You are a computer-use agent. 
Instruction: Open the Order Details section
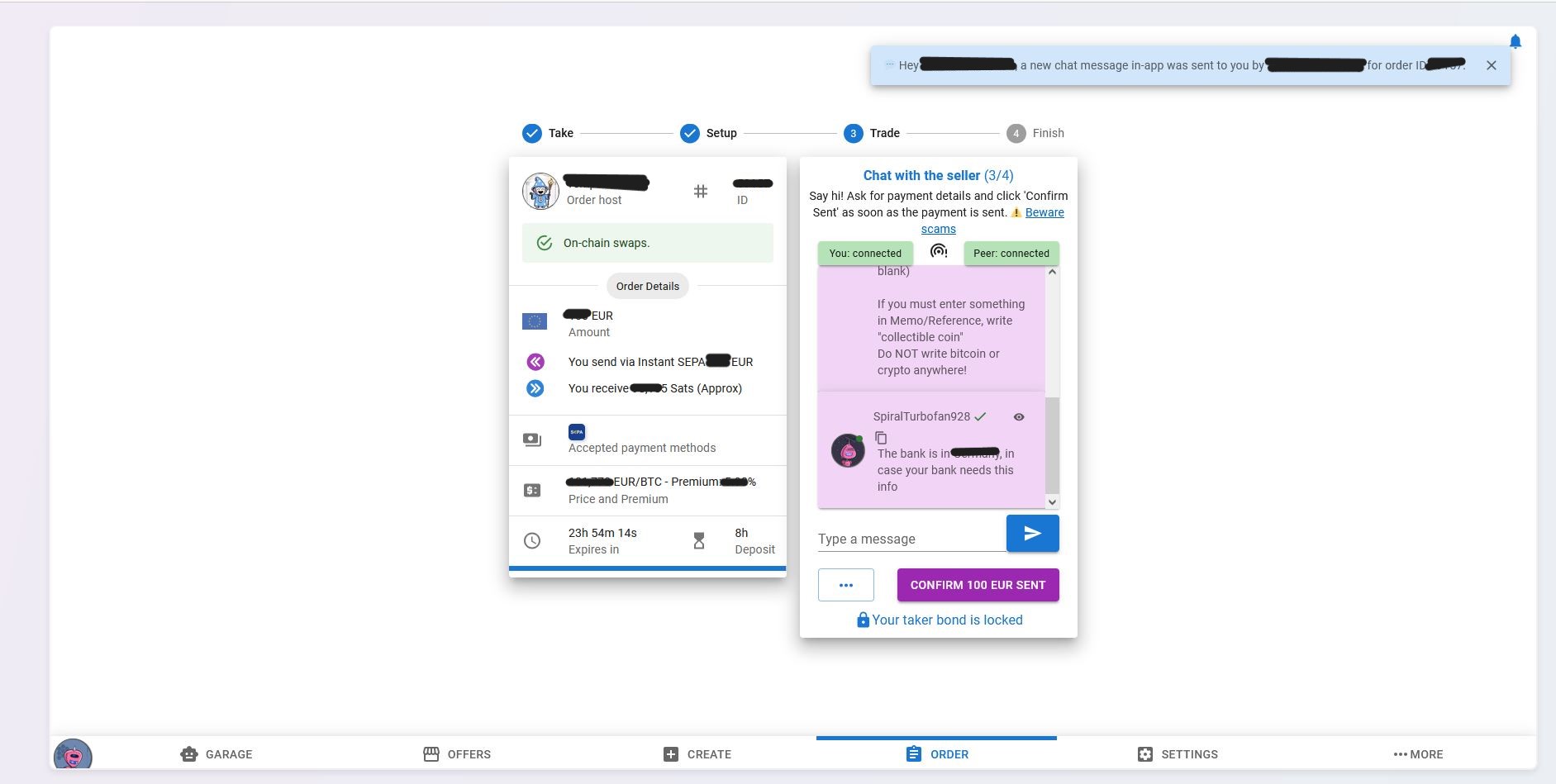(647, 286)
